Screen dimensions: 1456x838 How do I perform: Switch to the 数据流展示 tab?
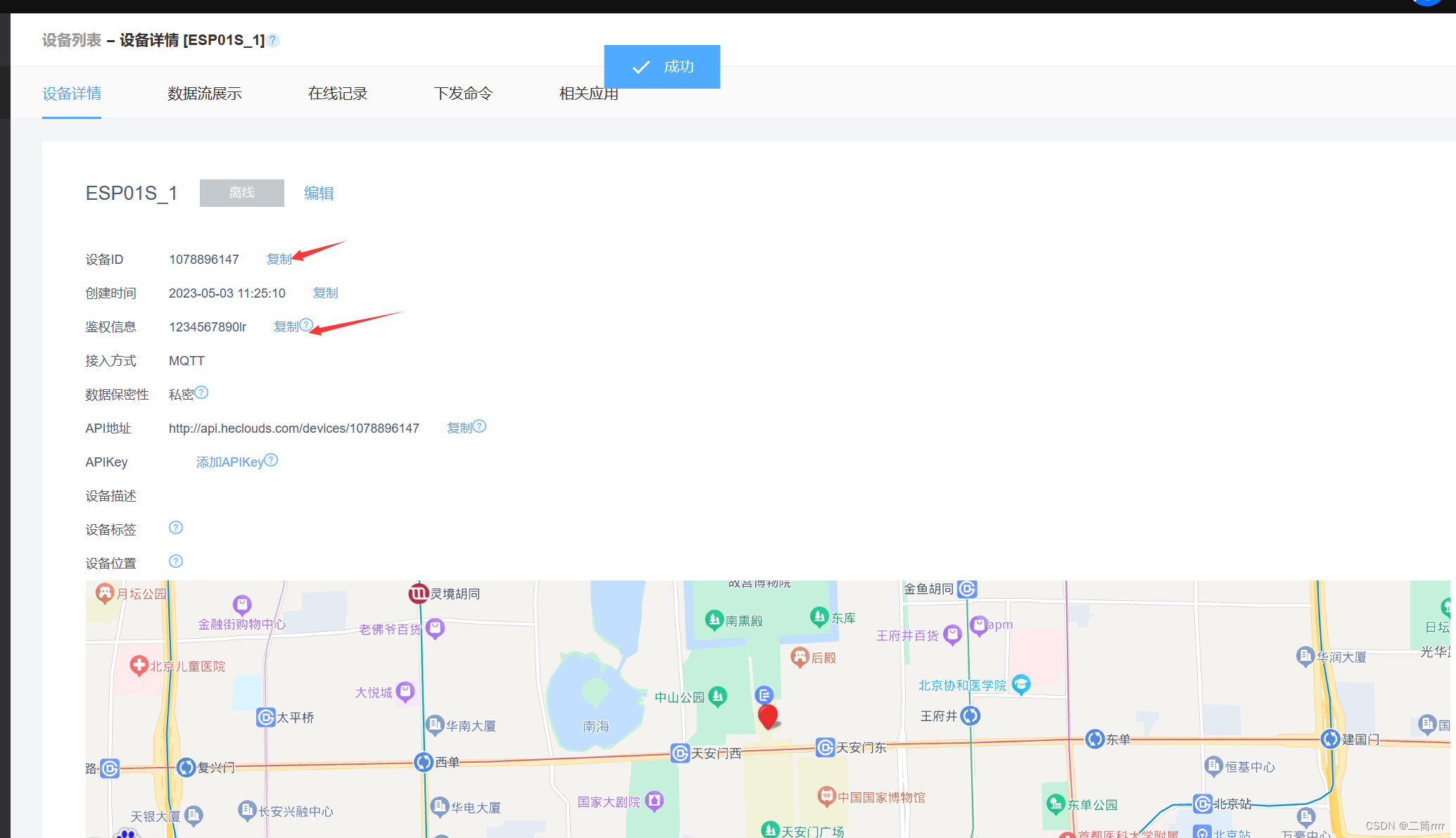coord(205,94)
